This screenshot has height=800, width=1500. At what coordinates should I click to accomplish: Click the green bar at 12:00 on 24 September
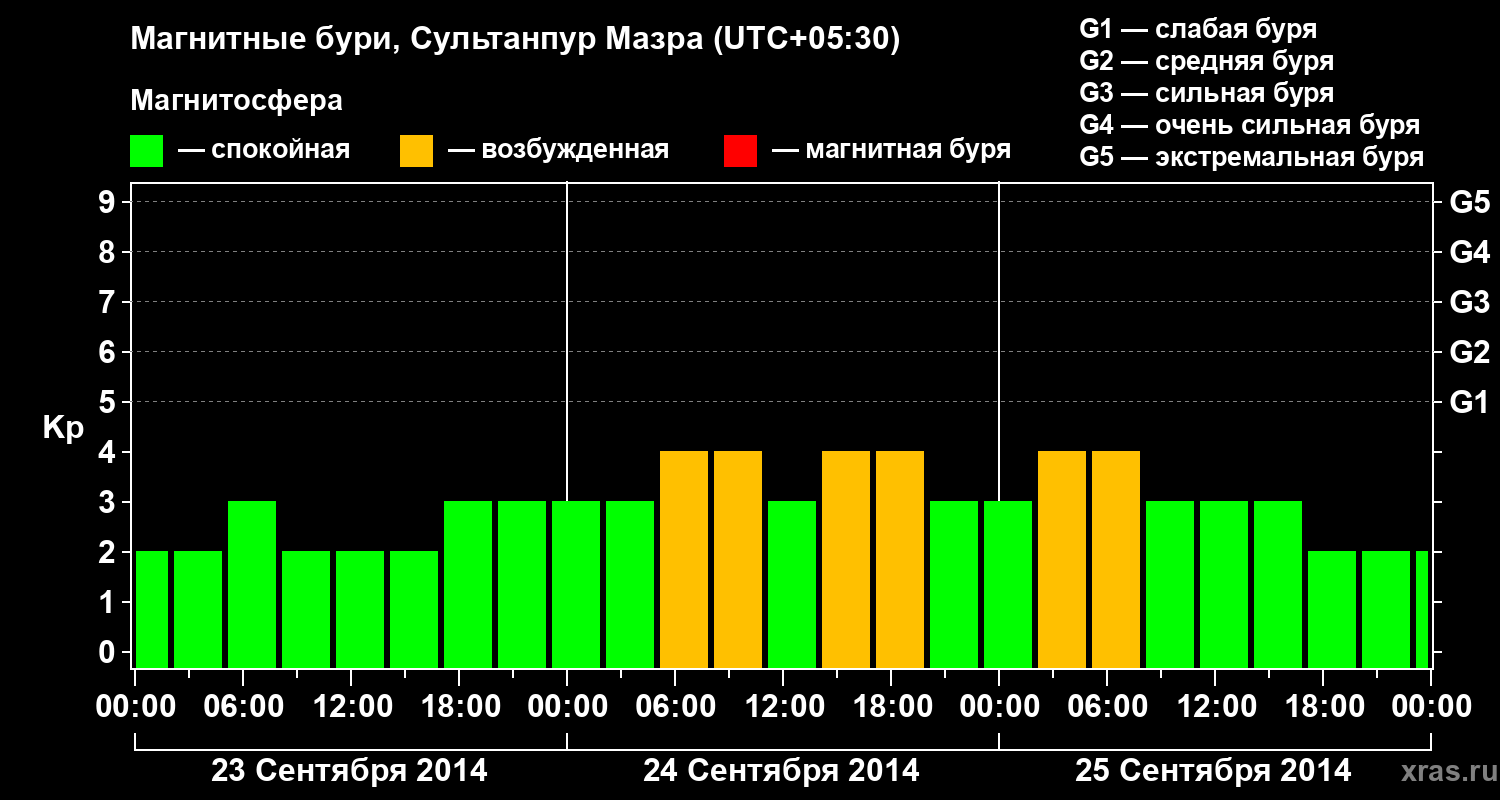(792, 584)
